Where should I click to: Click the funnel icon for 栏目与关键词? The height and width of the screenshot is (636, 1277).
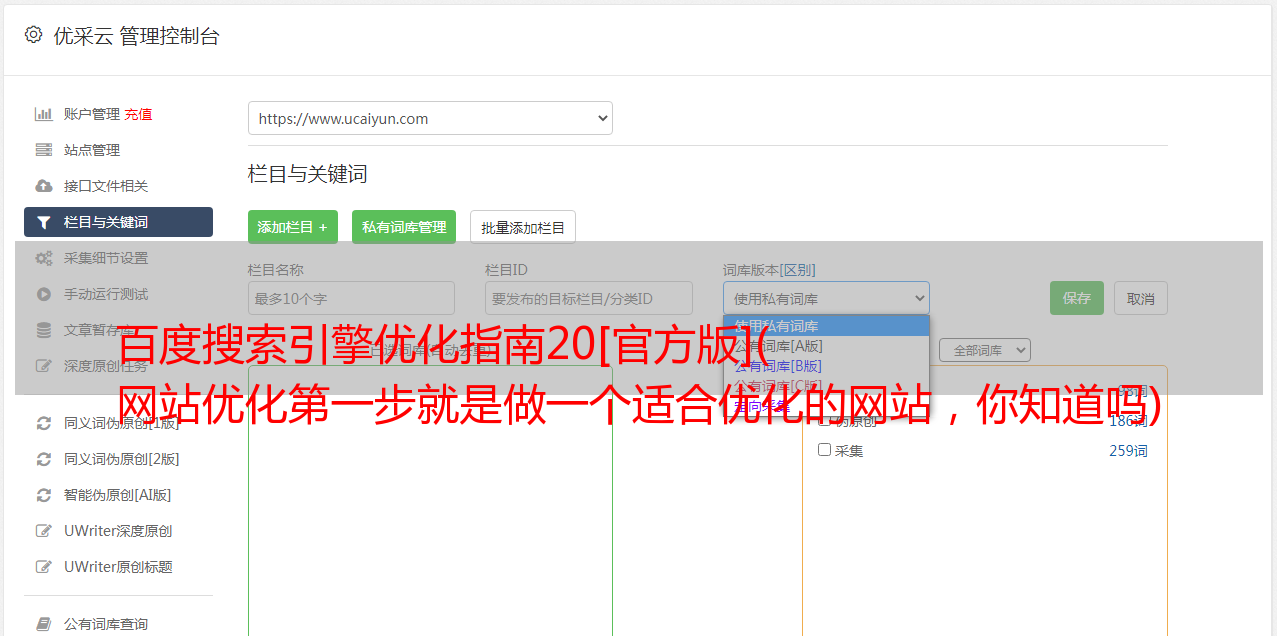[43, 222]
